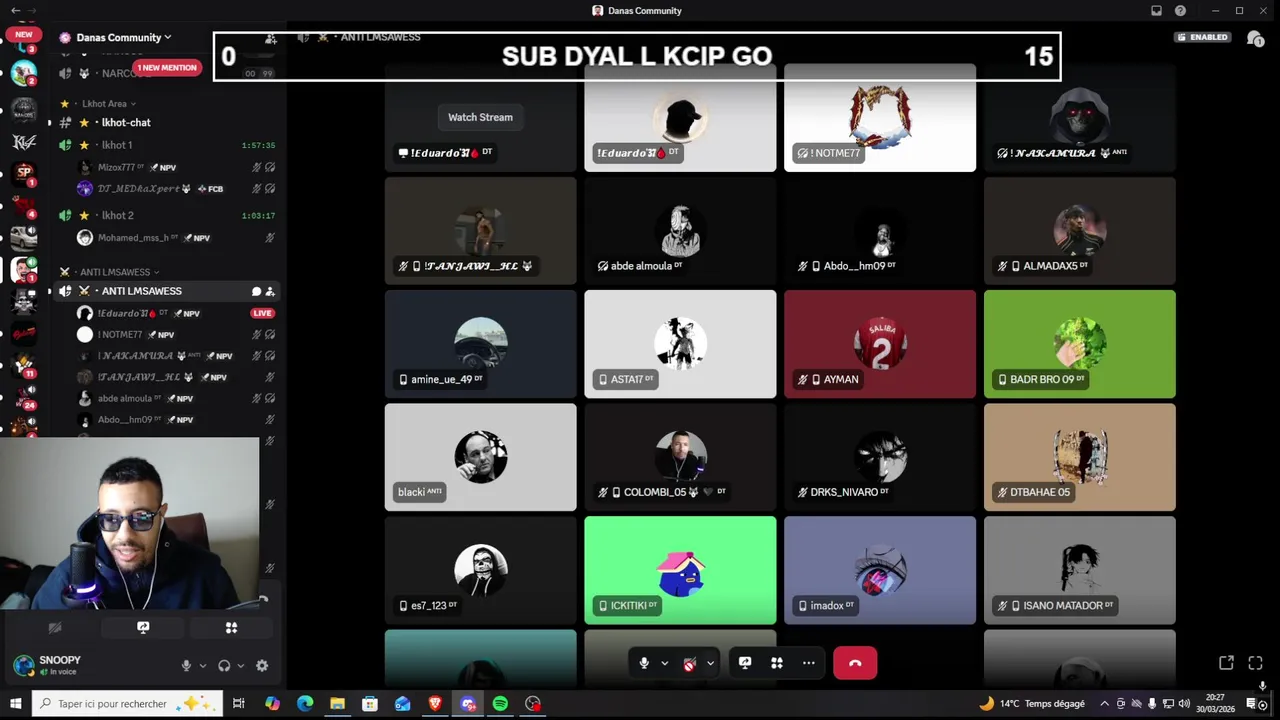Open microphone input options arrow in user panel
The height and width of the screenshot is (720, 1280).
[x=202, y=666]
